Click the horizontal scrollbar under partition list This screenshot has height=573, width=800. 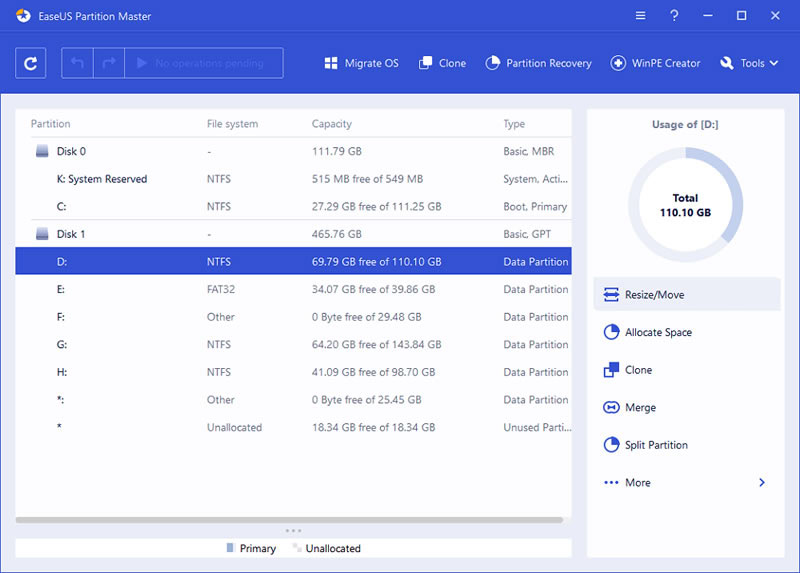[x=289, y=520]
